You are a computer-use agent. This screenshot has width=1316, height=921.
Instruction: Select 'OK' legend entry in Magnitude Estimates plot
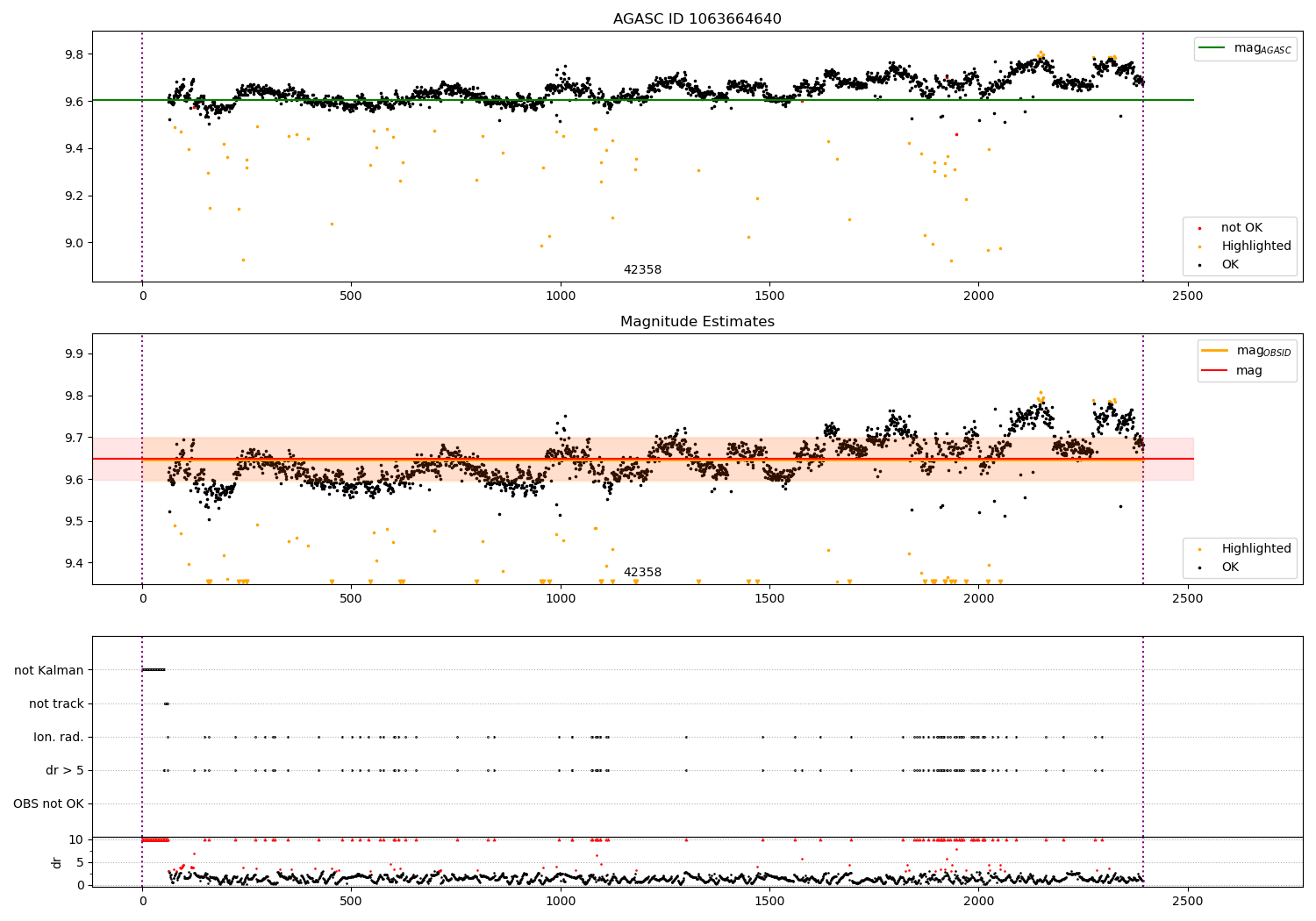click(1230, 568)
